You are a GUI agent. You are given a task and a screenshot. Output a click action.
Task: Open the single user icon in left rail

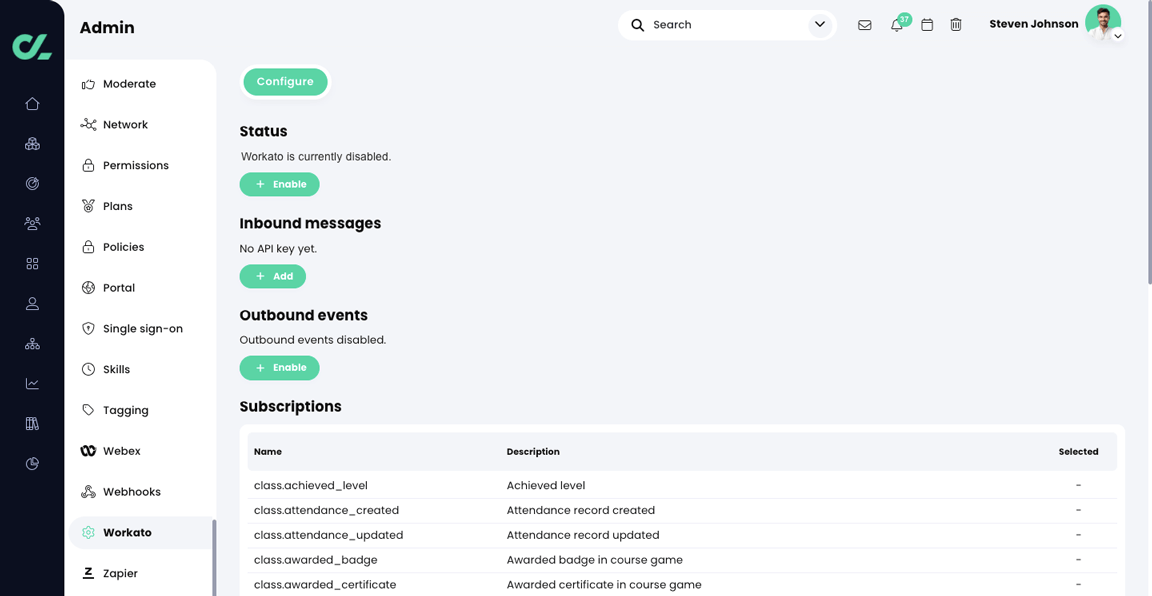tap(32, 304)
